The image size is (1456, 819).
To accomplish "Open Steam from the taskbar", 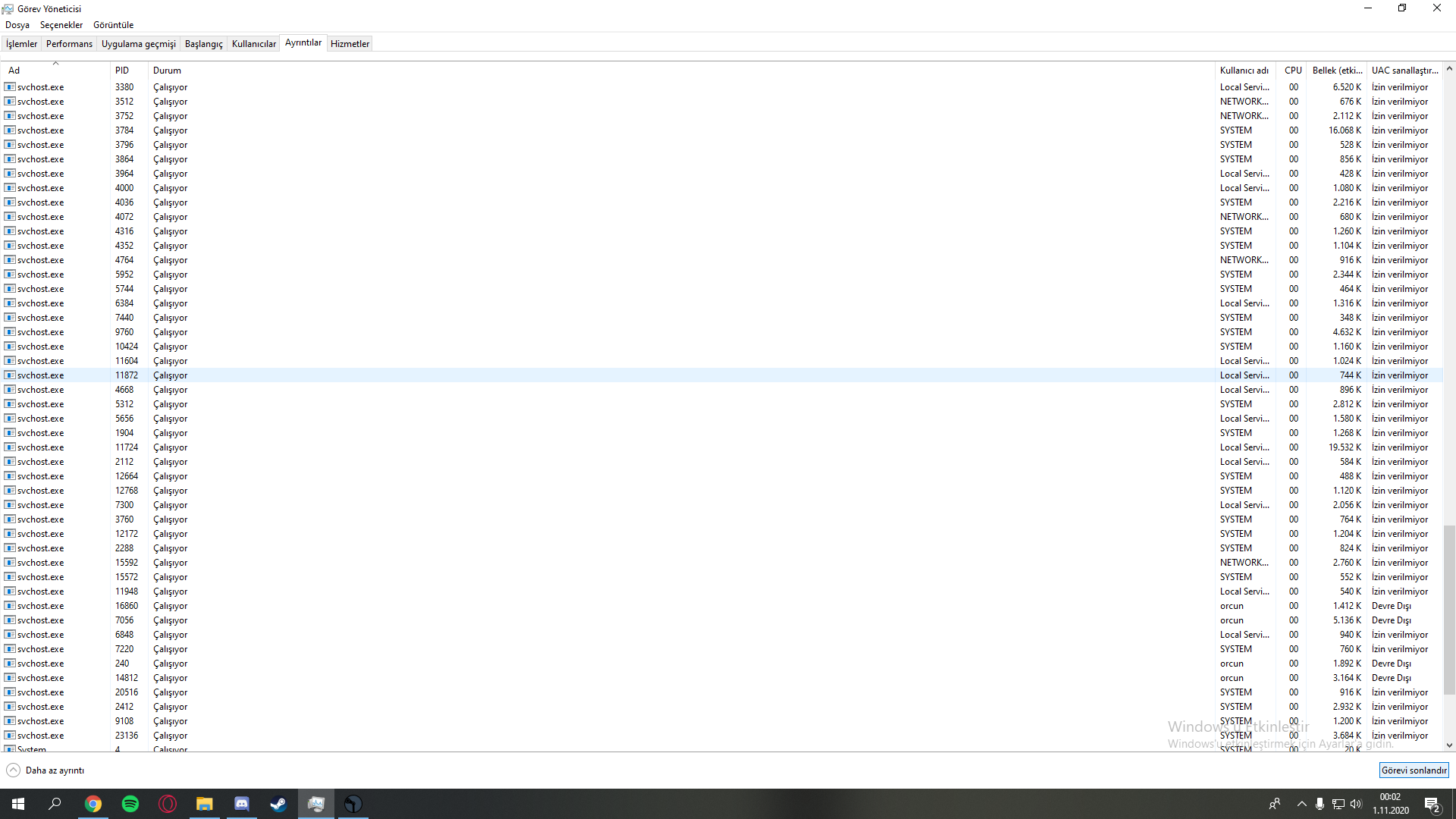I will coord(278,804).
